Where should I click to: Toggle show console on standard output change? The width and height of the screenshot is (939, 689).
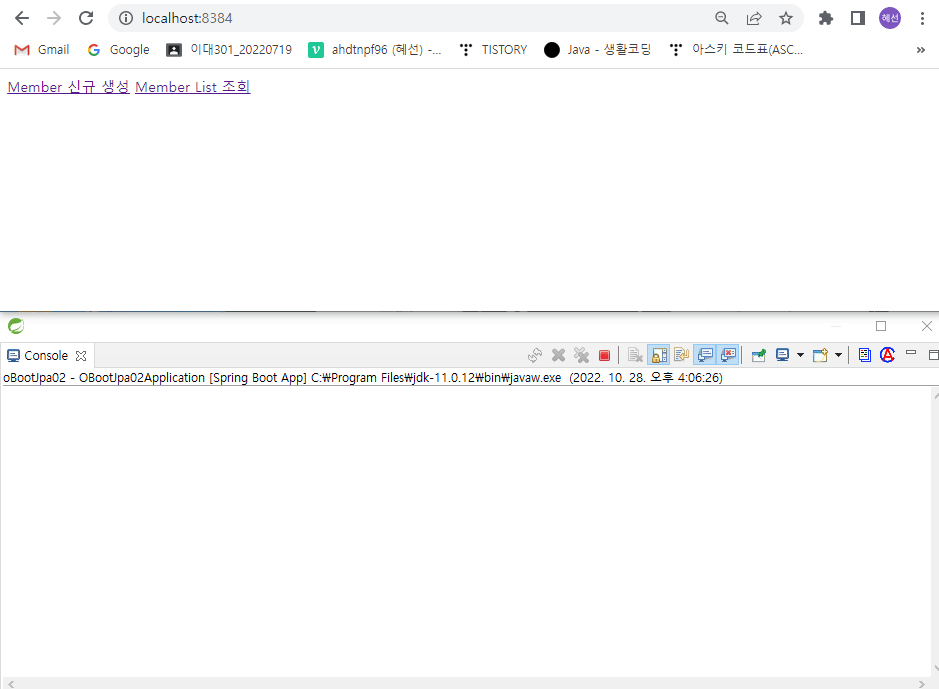pos(705,356)
